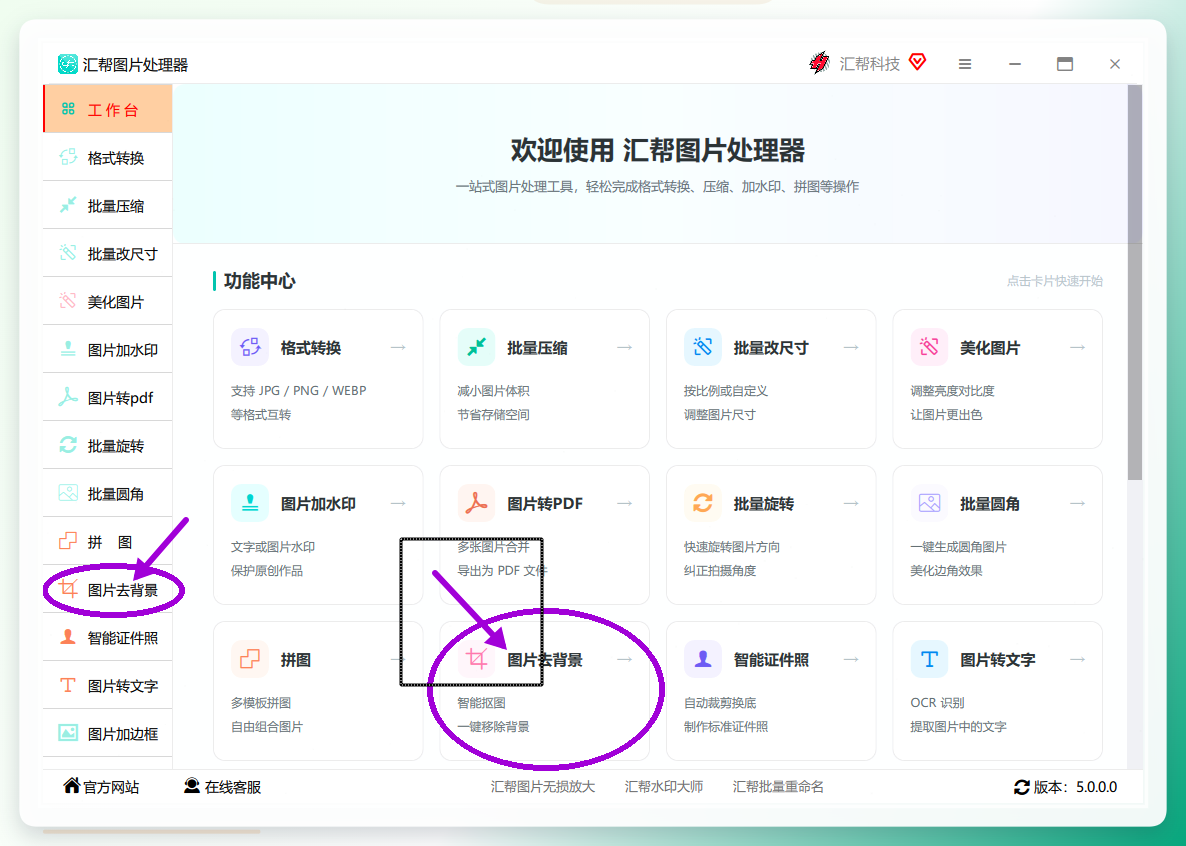Click the 图片加水印 card icon

(x=250, y=503)
